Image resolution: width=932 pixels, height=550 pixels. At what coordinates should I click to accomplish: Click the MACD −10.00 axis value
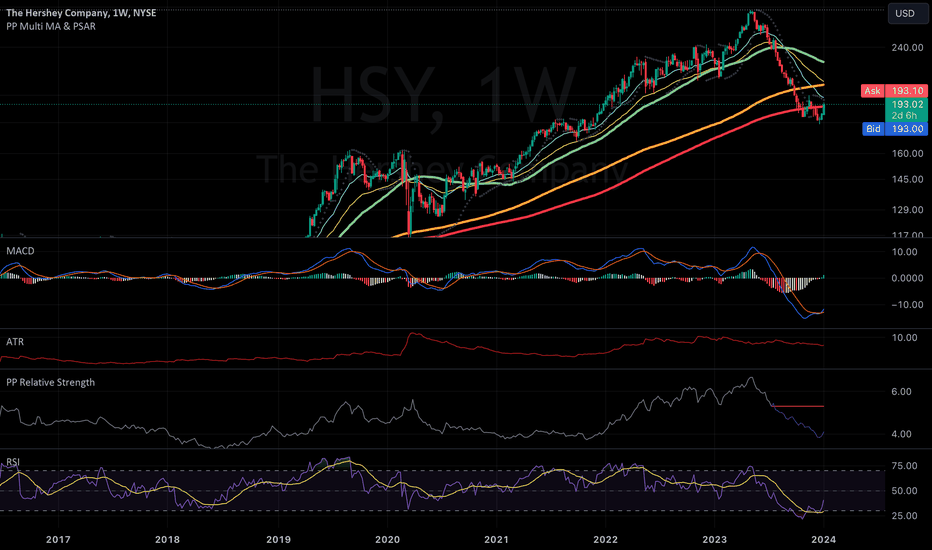907,304
